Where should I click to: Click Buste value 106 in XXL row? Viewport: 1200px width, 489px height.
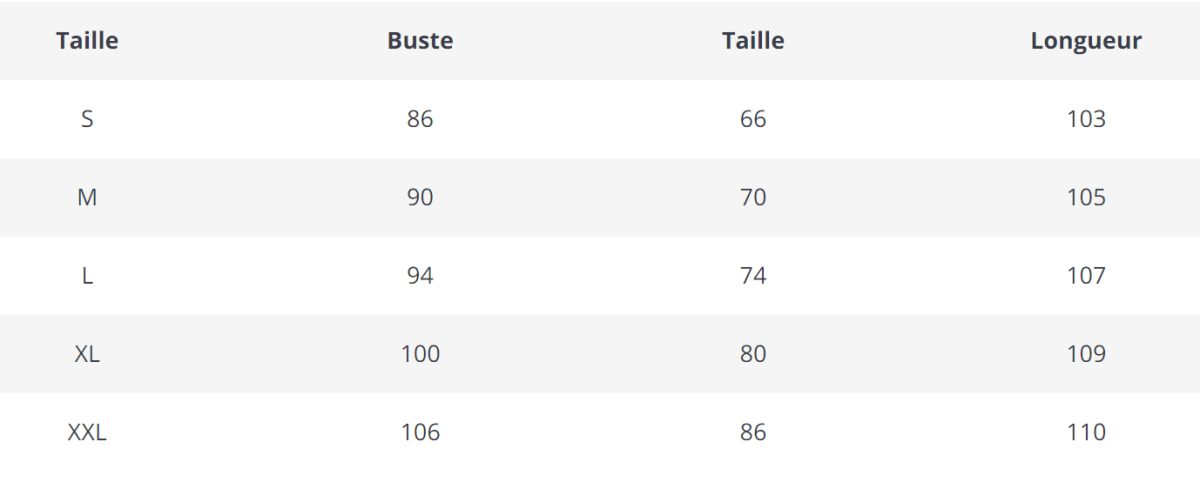tap(420, 432)
